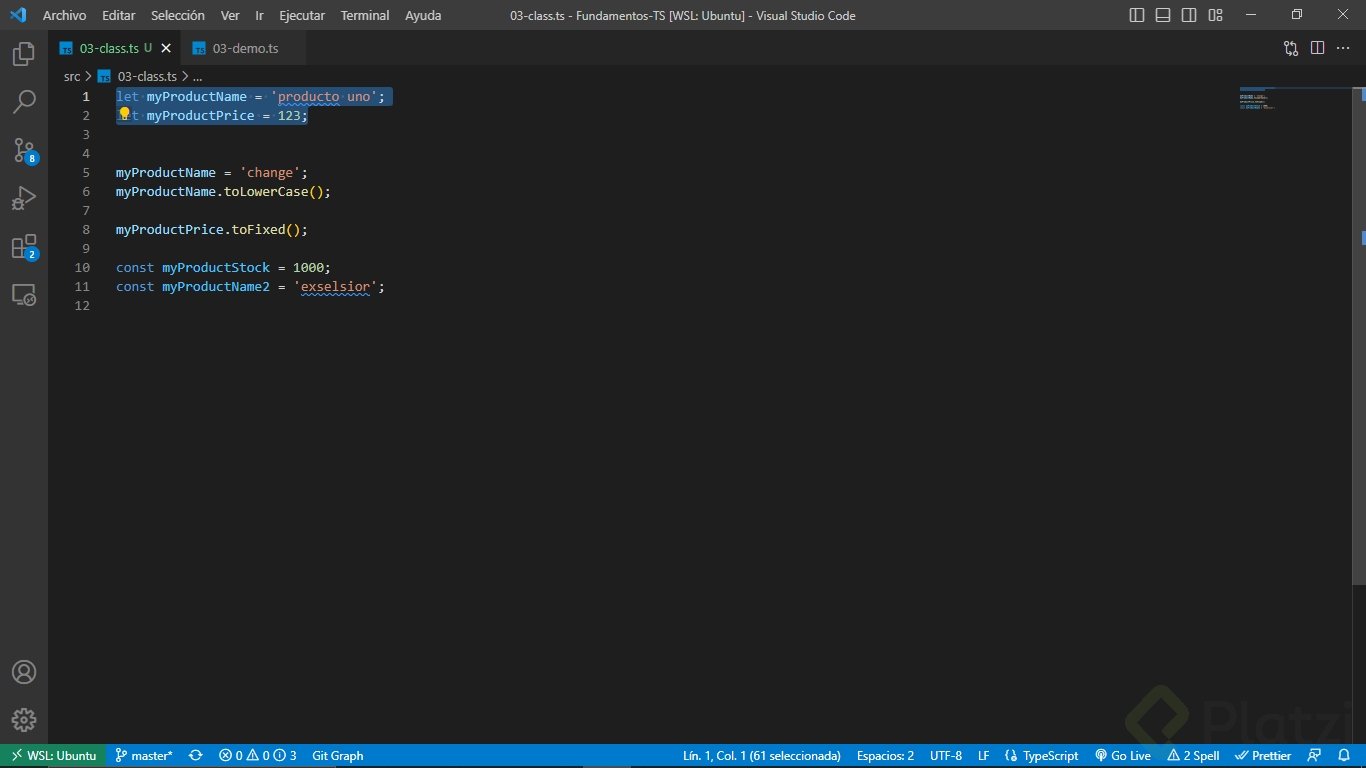Click Go Live in status bar

(x=1123, y=756)
